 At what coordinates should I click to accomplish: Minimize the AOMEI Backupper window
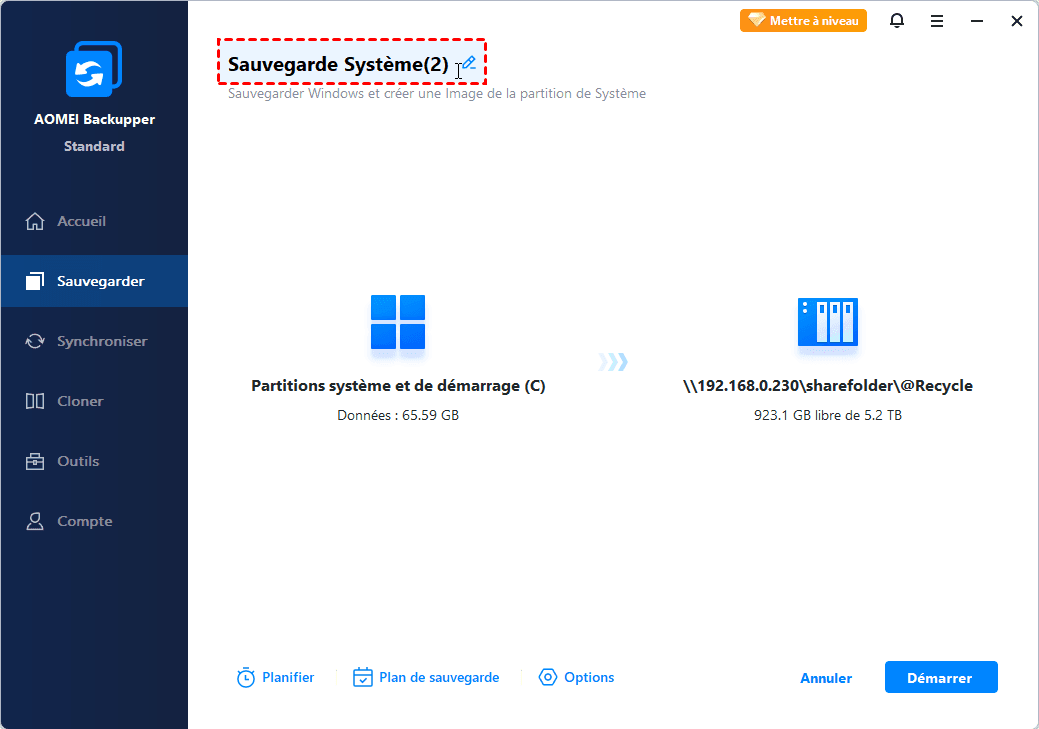pyautogui.click(x=977, y=21)
